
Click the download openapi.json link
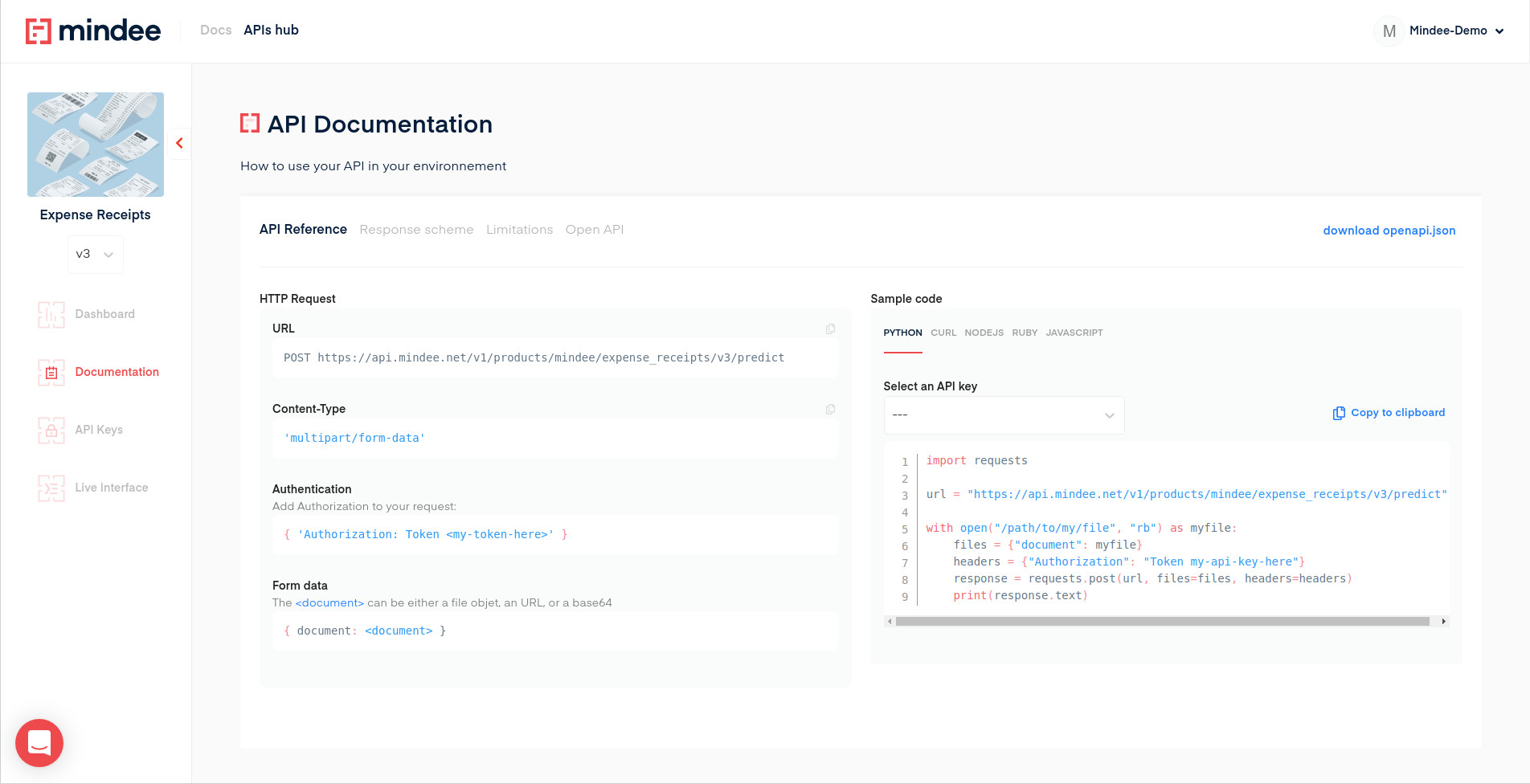tap(1389, 231)
